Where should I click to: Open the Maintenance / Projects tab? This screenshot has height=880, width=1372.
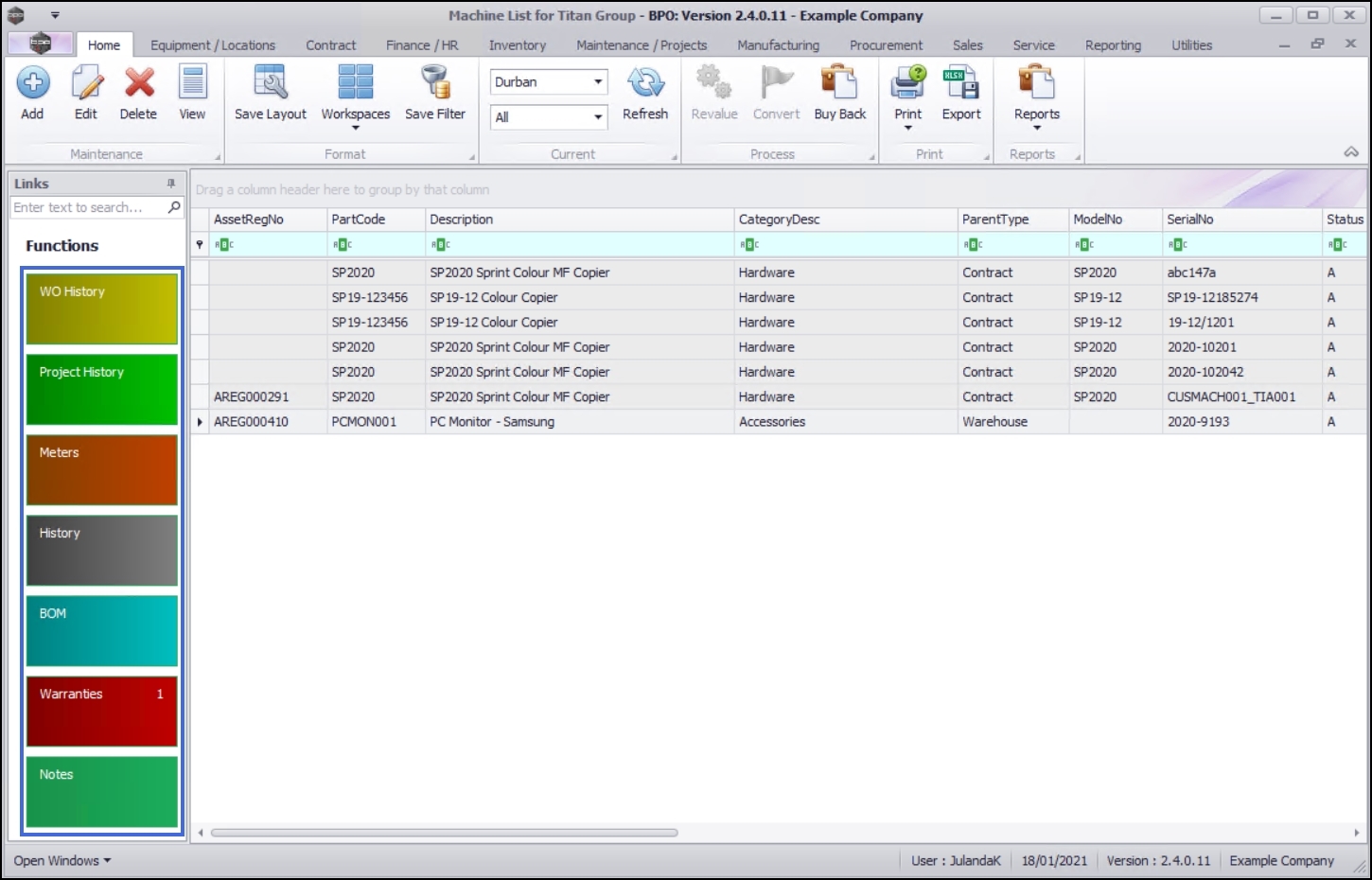(642, 44)
